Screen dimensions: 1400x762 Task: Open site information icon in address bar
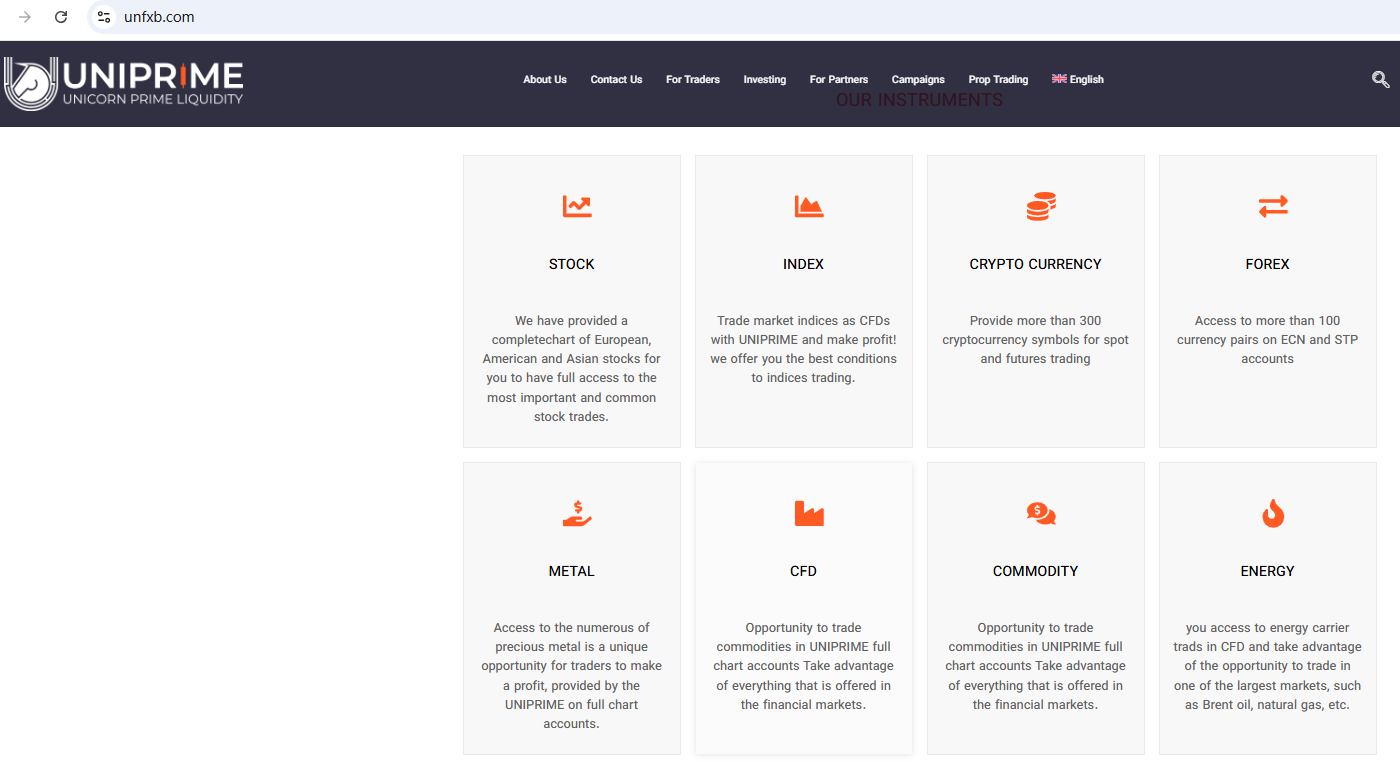(104, 17)
